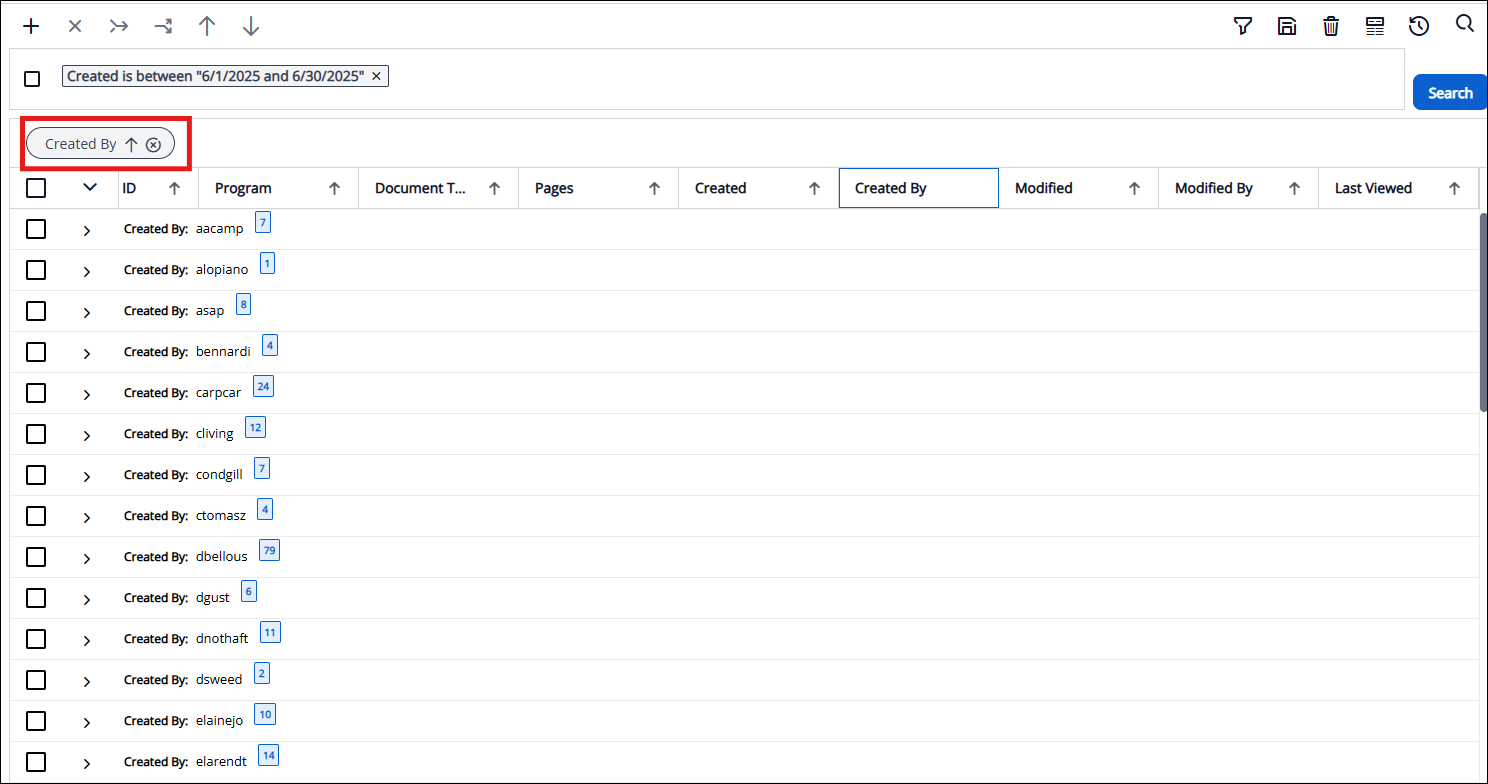This screenshot has height=784, width=1488.
Task: Click the elarendt count badge 14
Action: [268, 755]
